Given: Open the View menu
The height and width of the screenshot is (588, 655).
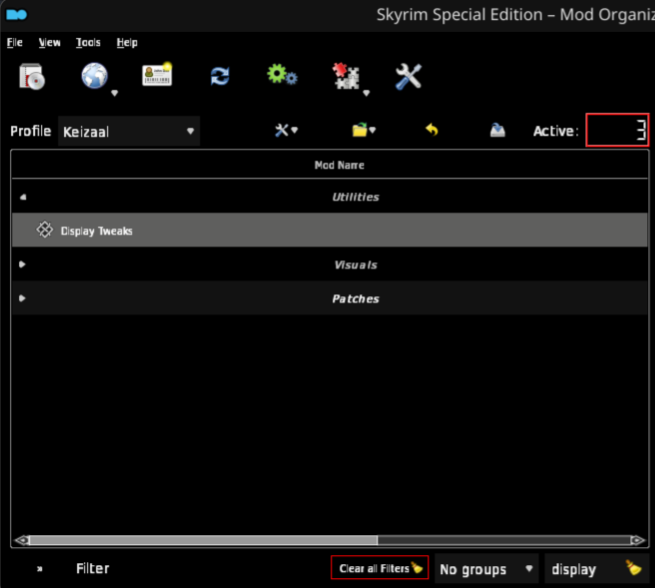Looking at the screenshot, I should (x=49, y=43).
